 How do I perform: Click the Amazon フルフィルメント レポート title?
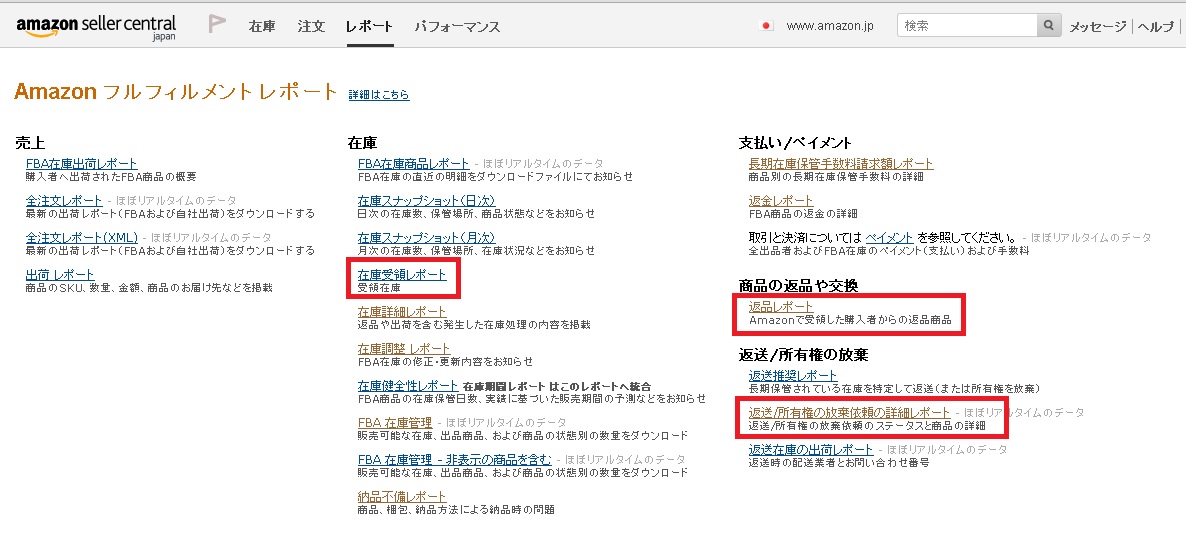[176, 92]
